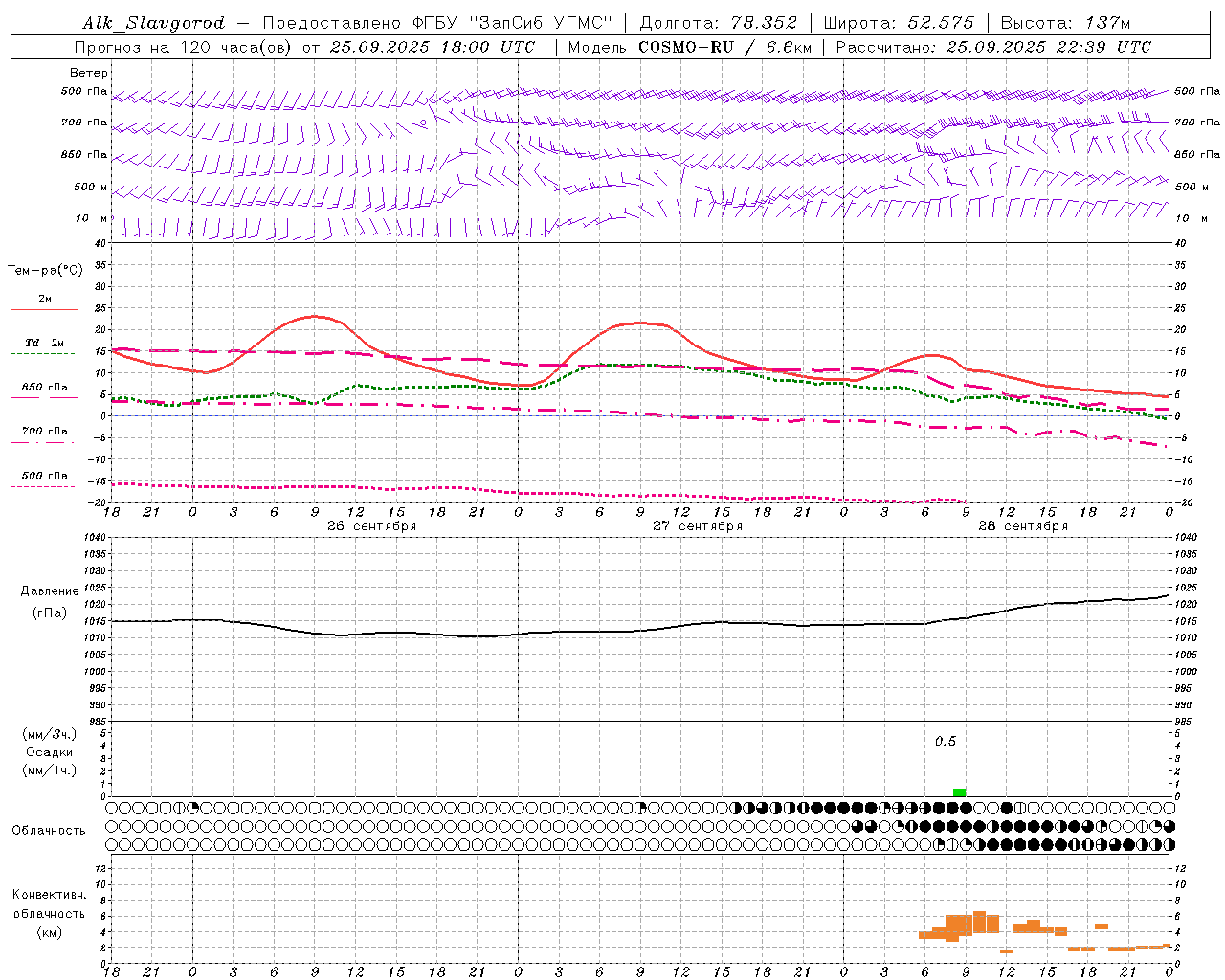1225x980 pixels.
Task: Click the (км) unit under convective cloud label
Action: coord(50,932)
